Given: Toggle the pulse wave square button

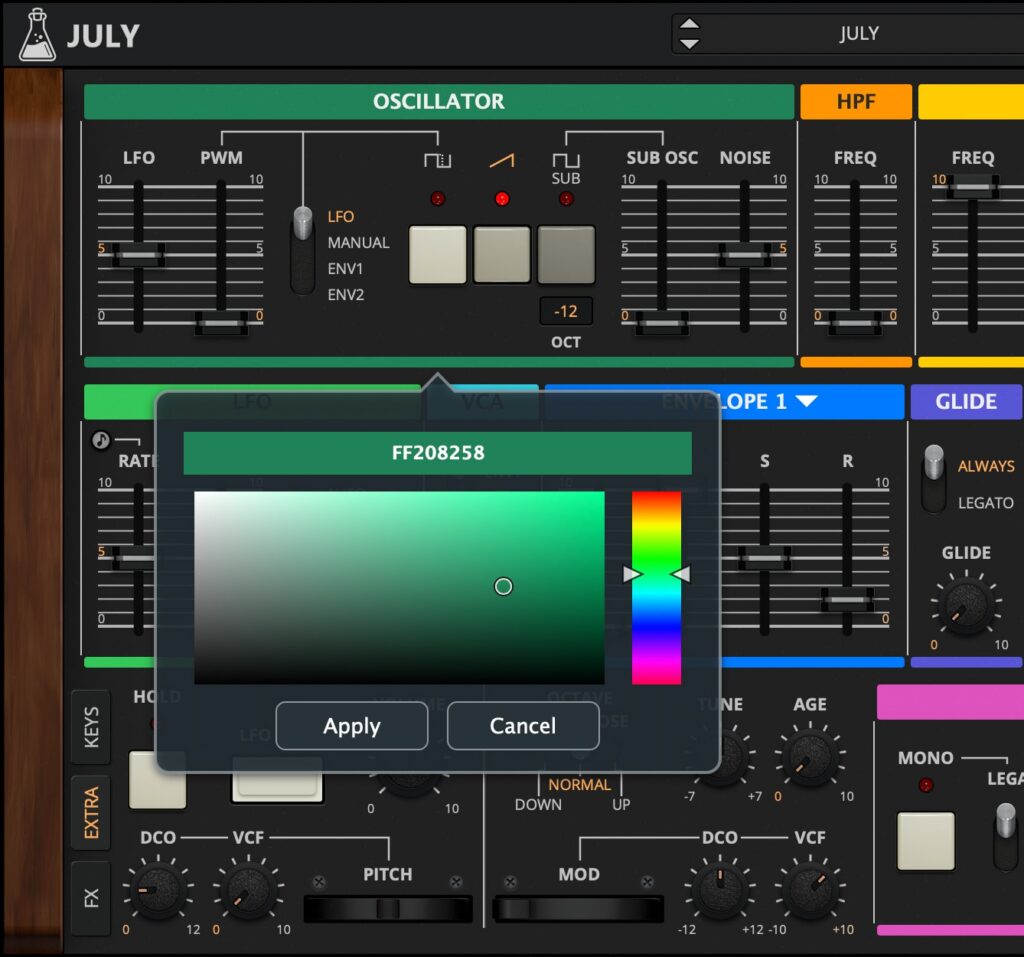Looking at the screenshot, I should point(438,255).
